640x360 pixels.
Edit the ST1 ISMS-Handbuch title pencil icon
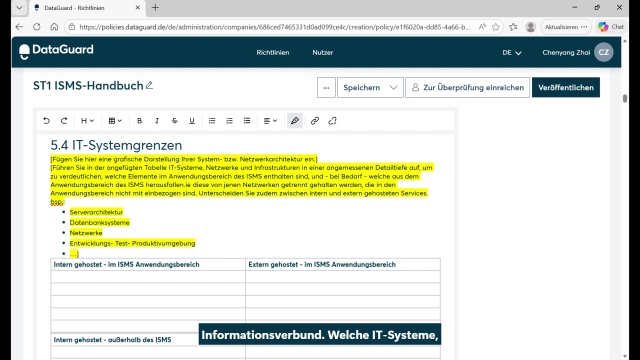[149, 85]
